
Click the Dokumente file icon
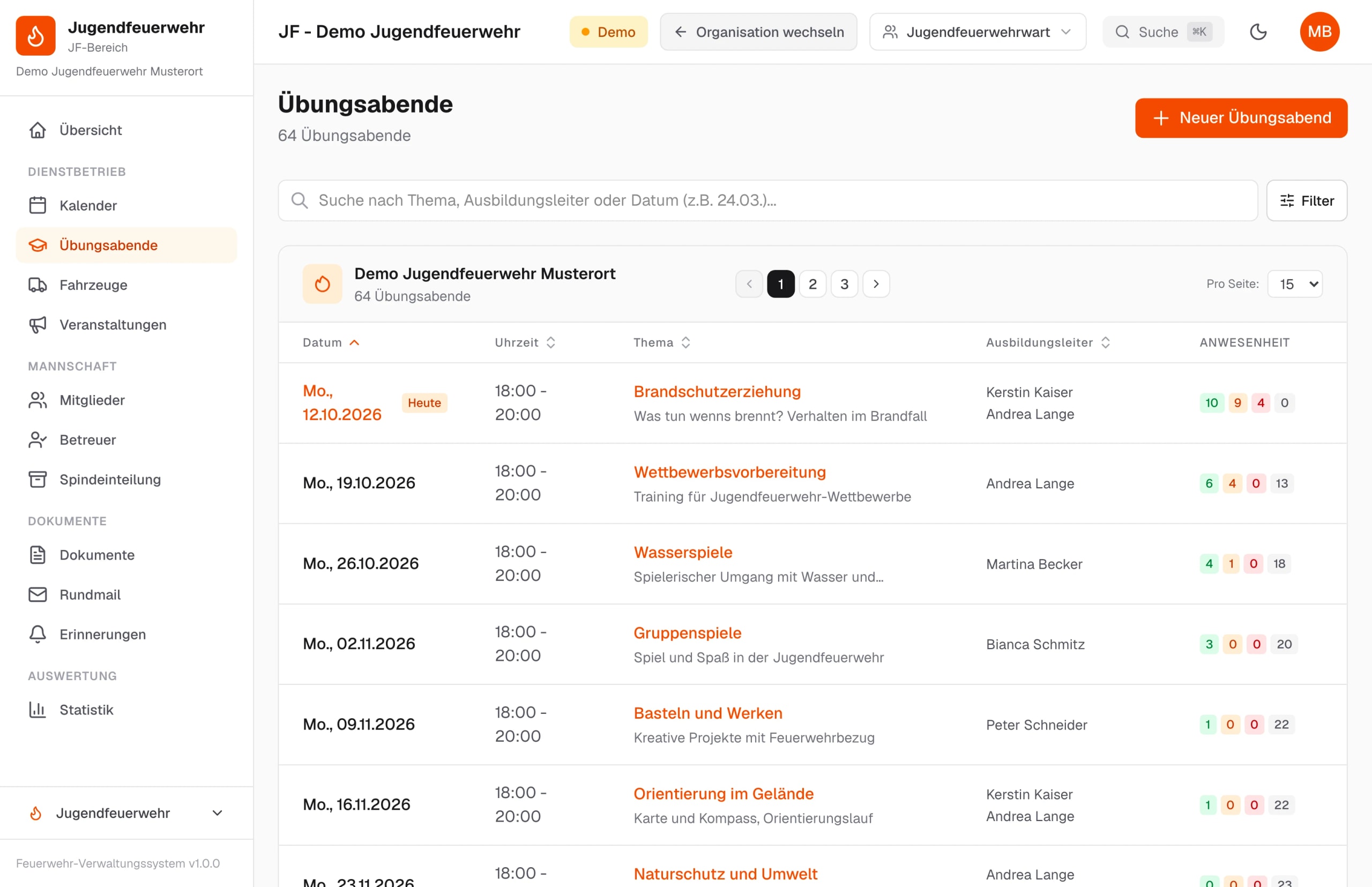pos(38,555)
